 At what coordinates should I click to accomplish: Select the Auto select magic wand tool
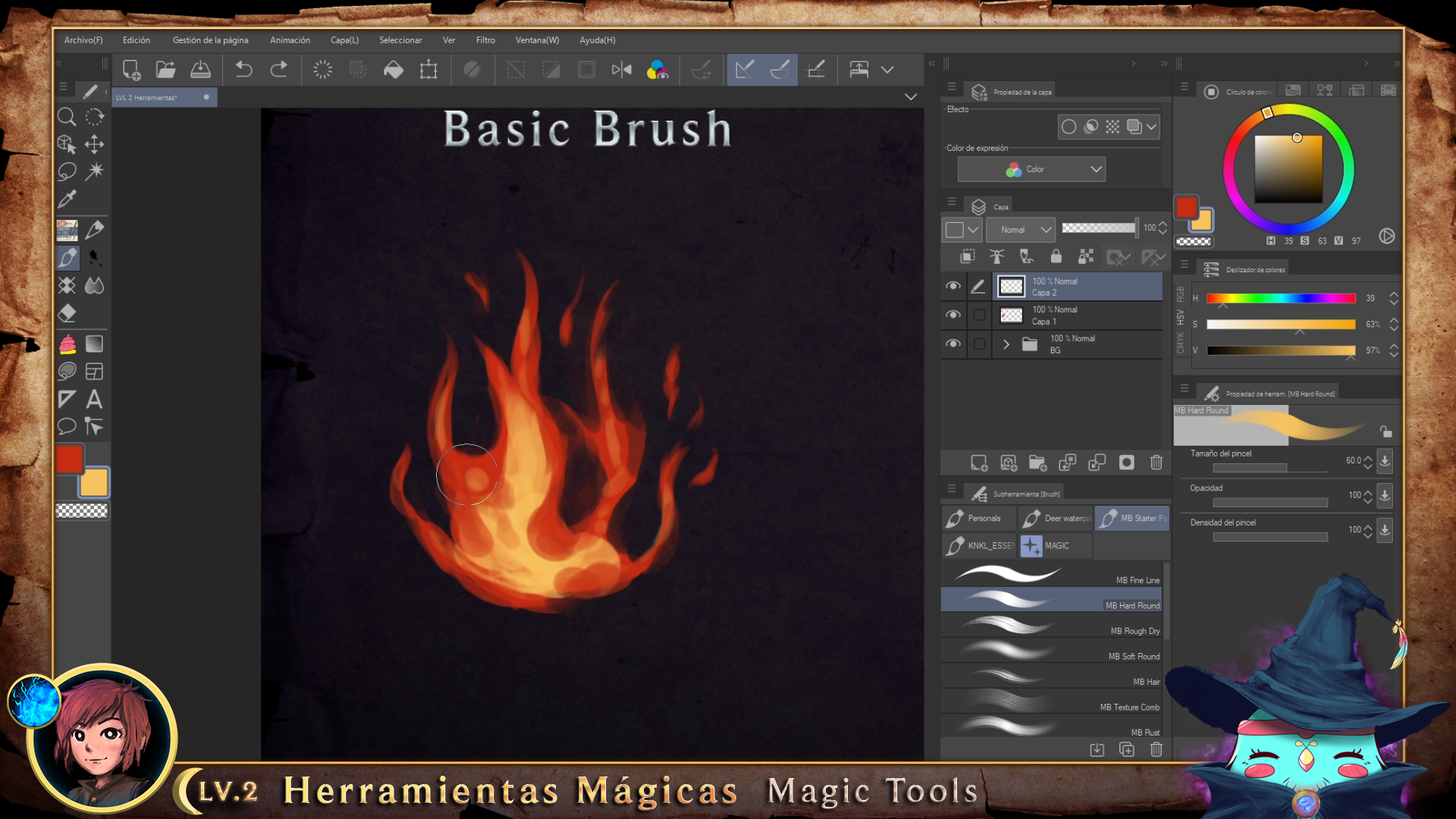click(94, 171)
